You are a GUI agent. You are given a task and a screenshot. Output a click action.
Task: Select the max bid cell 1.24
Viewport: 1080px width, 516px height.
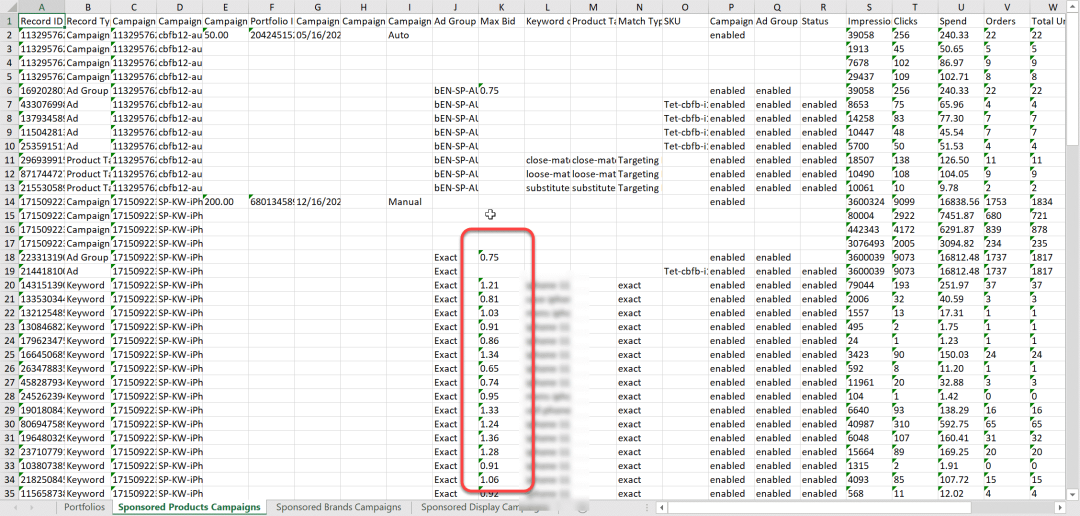[501, 424]
